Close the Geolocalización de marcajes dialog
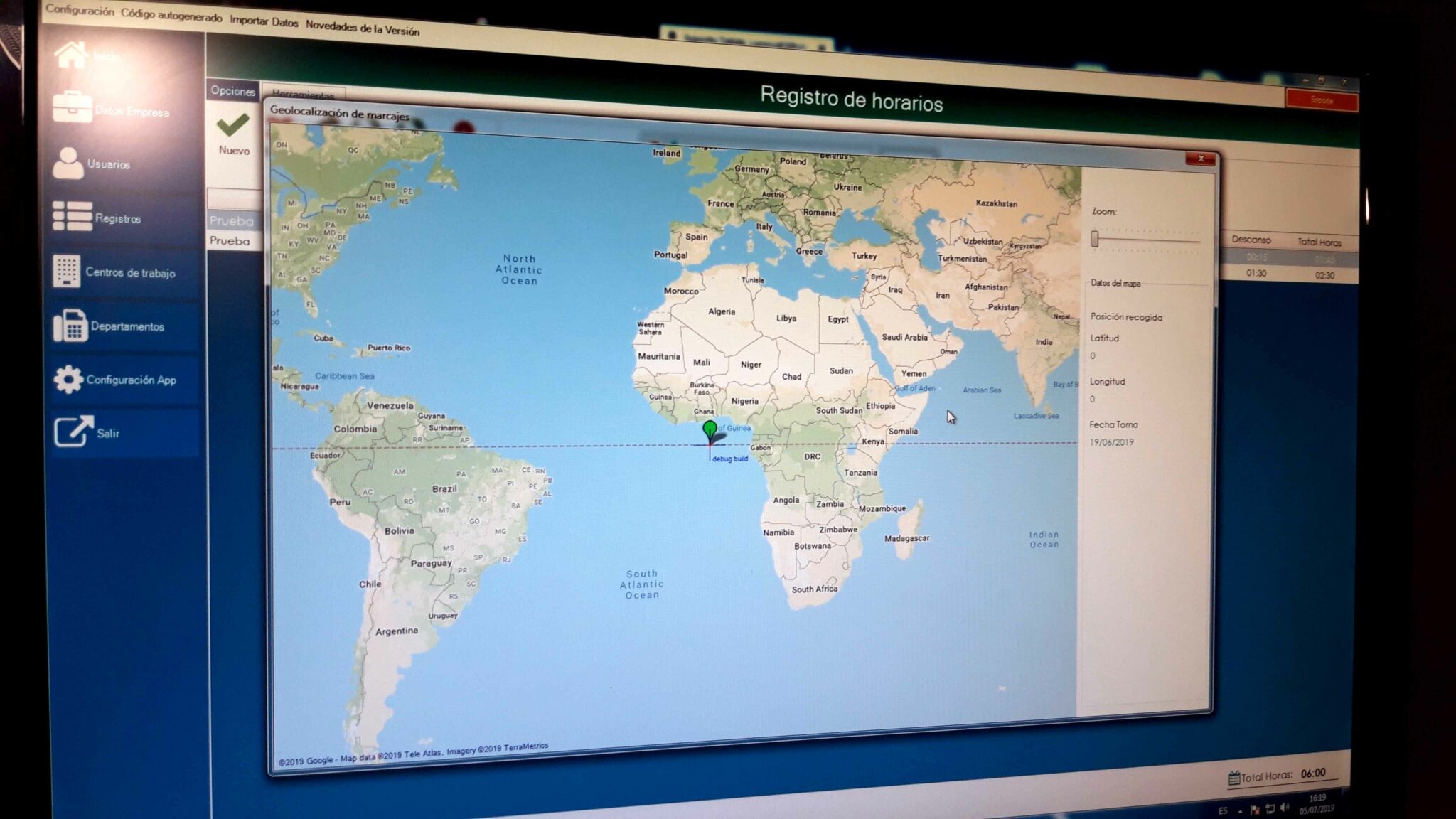This screenshot has height=819, width=1456. [x=1201, y=159]
